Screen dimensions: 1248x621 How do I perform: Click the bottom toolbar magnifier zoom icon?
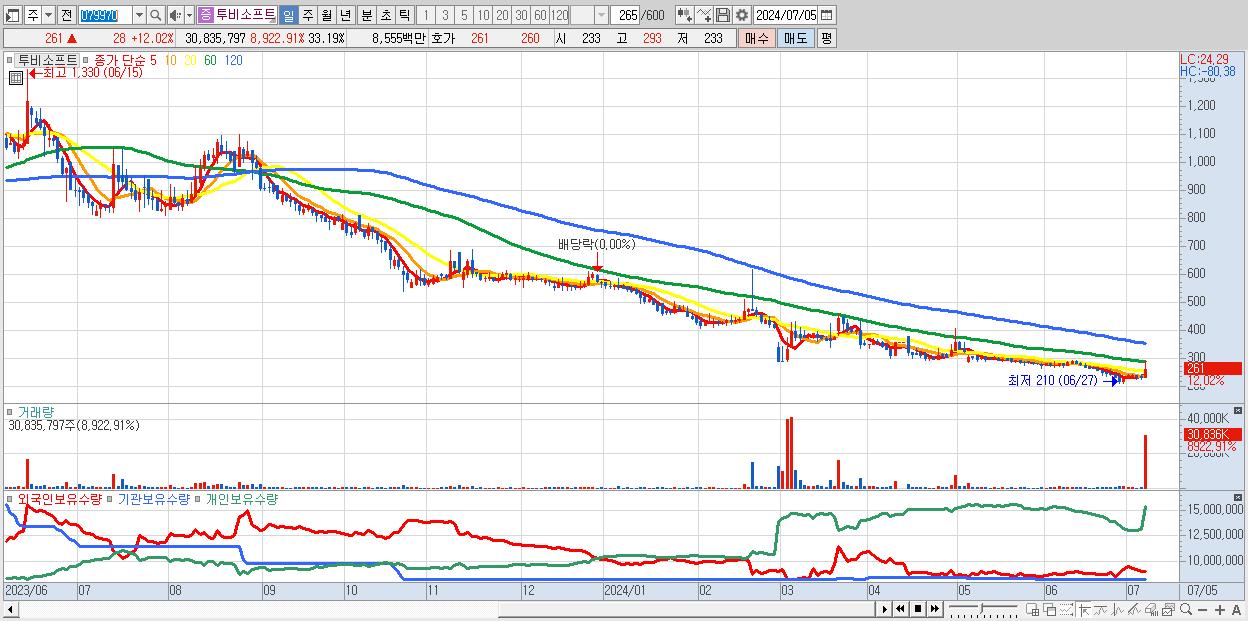[x=1186, y=609]
